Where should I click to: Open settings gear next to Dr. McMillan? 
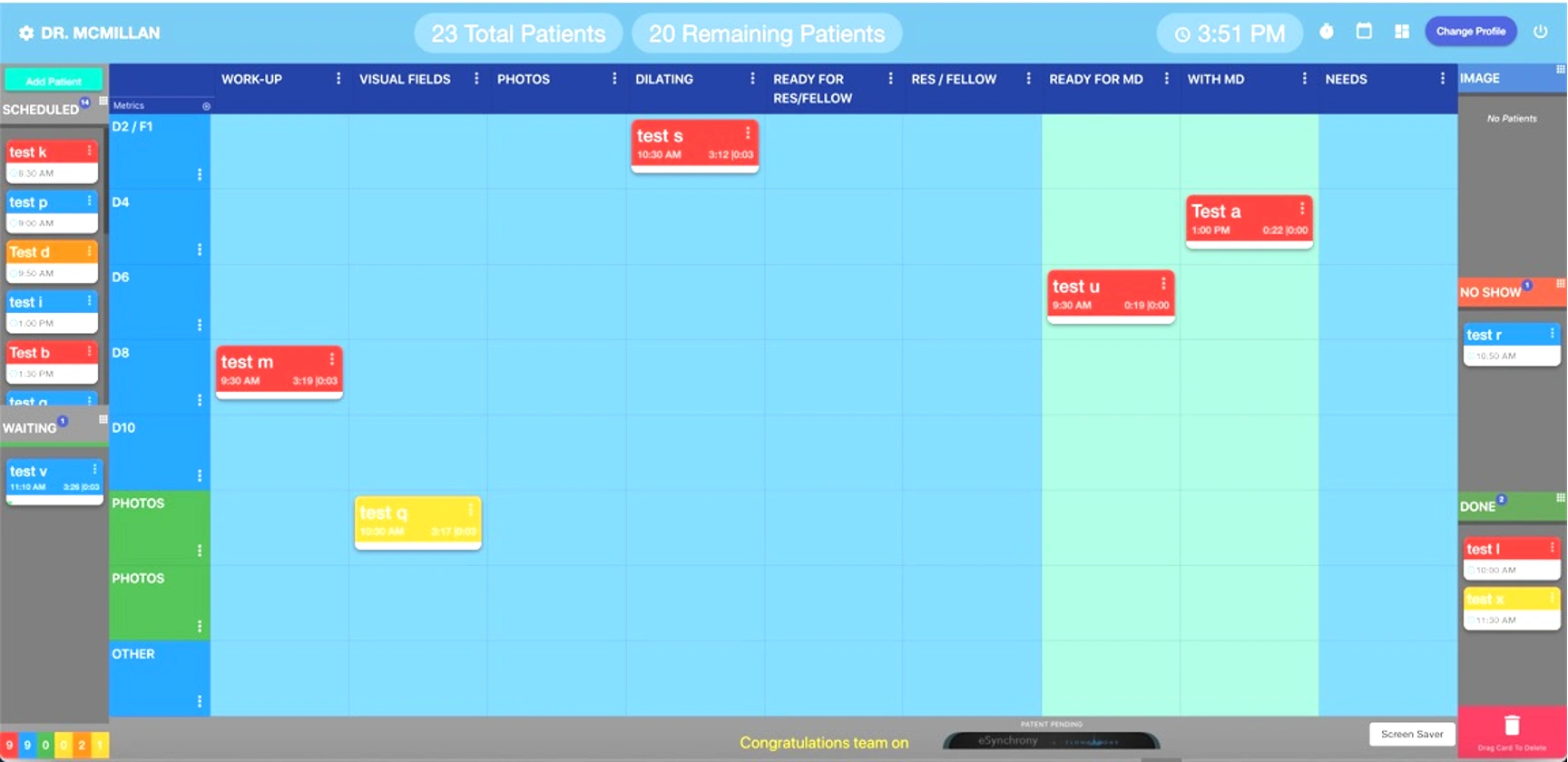26,33
